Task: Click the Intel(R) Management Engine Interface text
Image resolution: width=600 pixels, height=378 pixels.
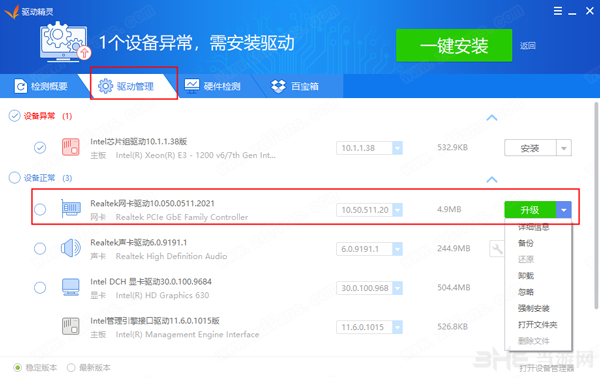Action: [x=187, y=335]
